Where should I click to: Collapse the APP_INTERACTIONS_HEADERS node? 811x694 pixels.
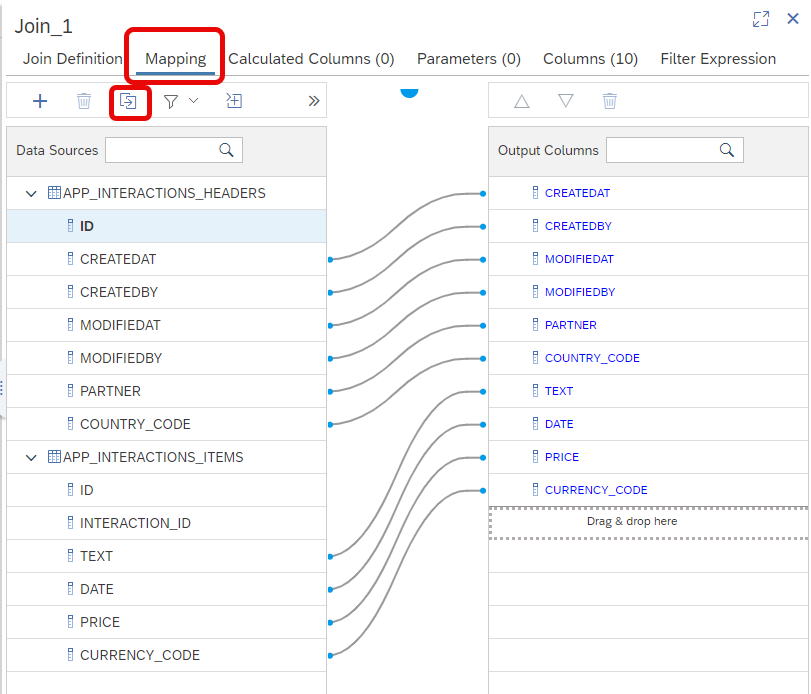point(31,194)
